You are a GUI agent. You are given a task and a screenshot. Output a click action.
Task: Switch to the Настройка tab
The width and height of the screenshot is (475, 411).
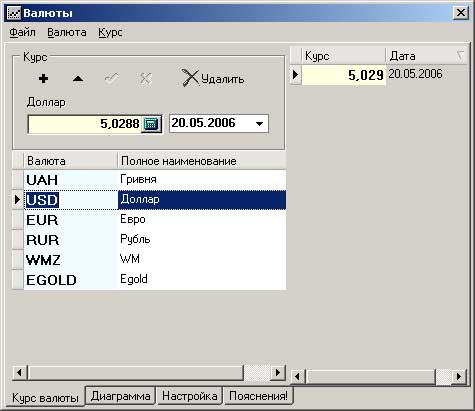(x=190, y=396)
